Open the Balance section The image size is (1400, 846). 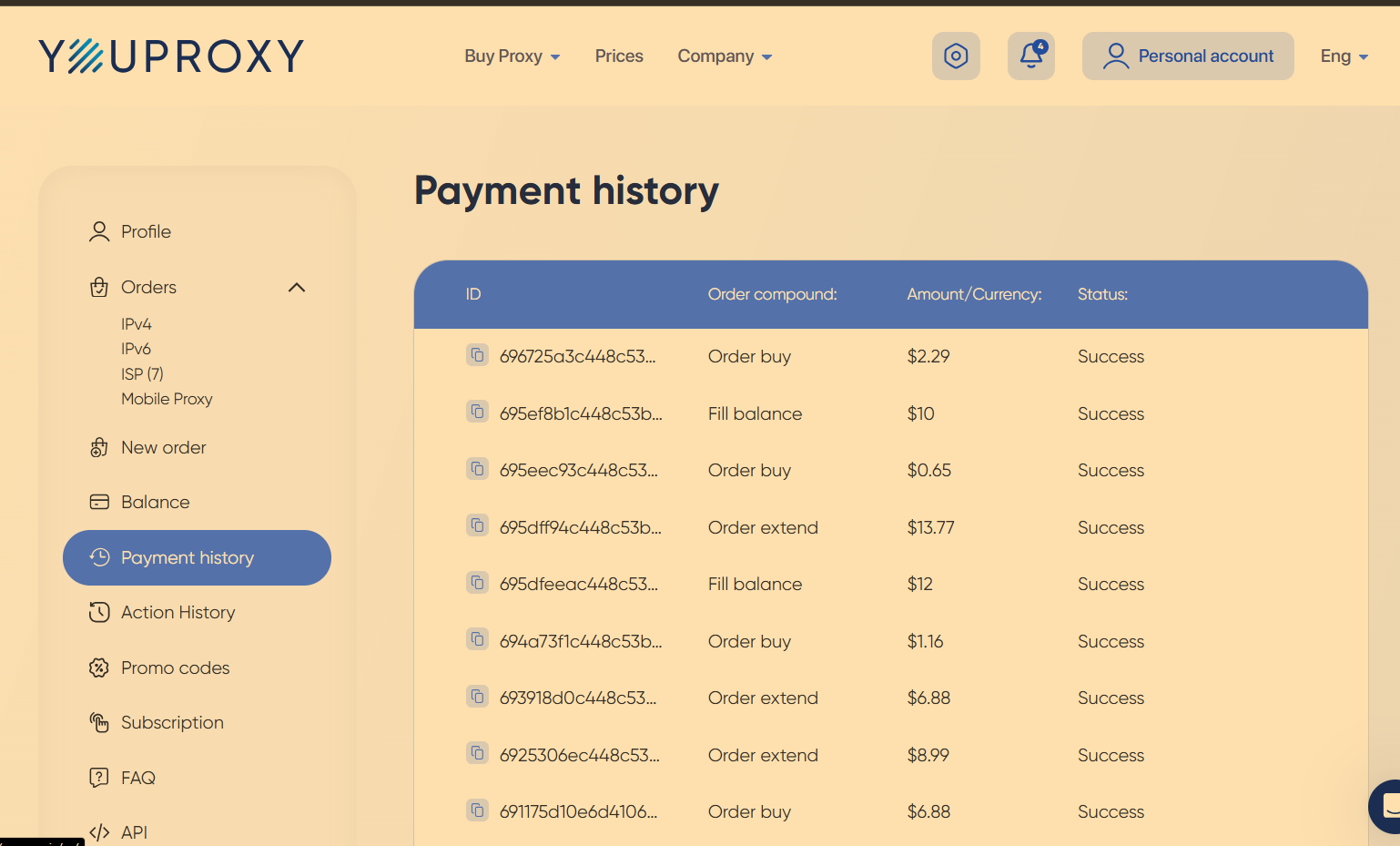[156, 503]
